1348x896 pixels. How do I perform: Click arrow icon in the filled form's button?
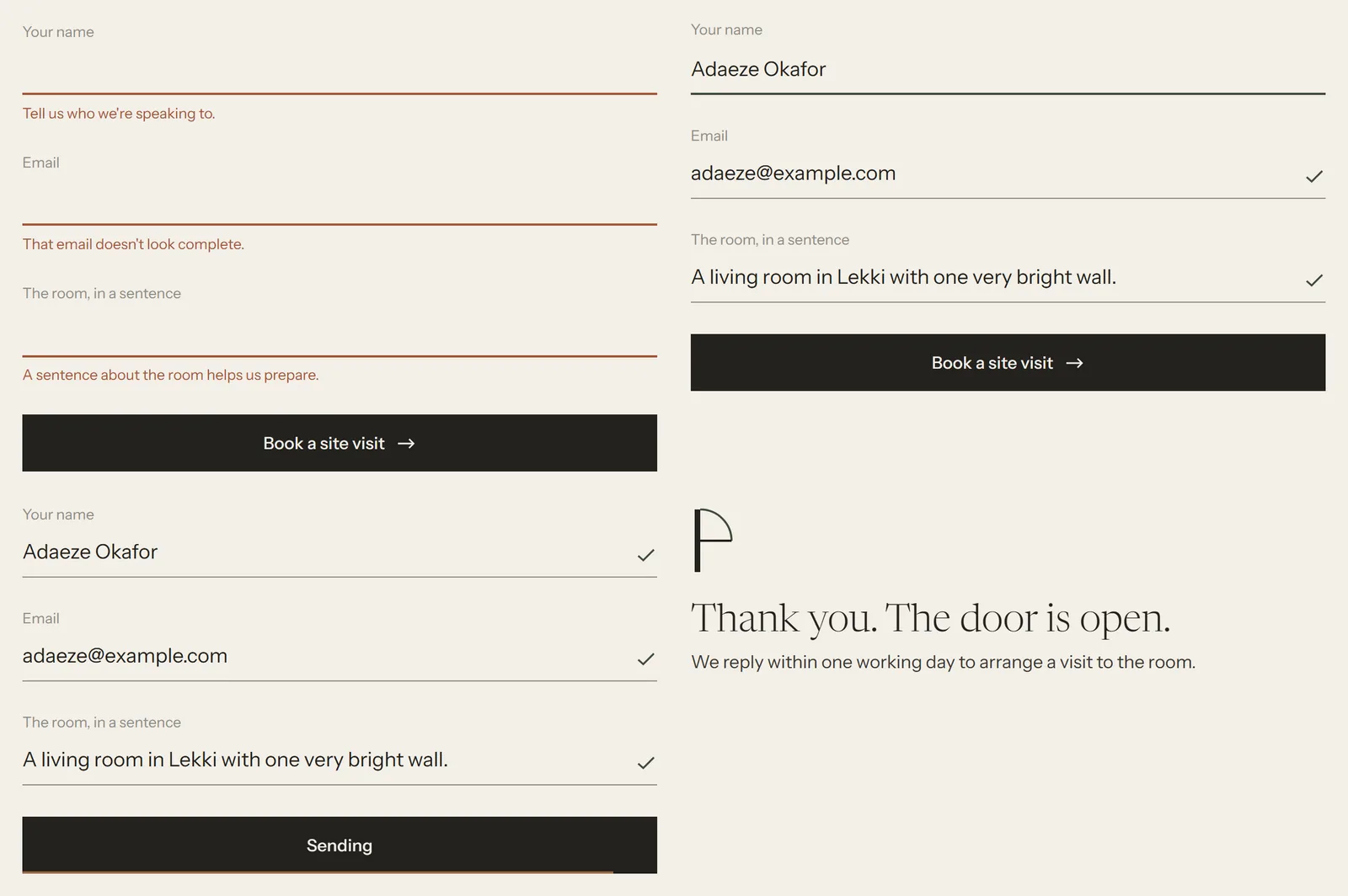[1074, 363]
